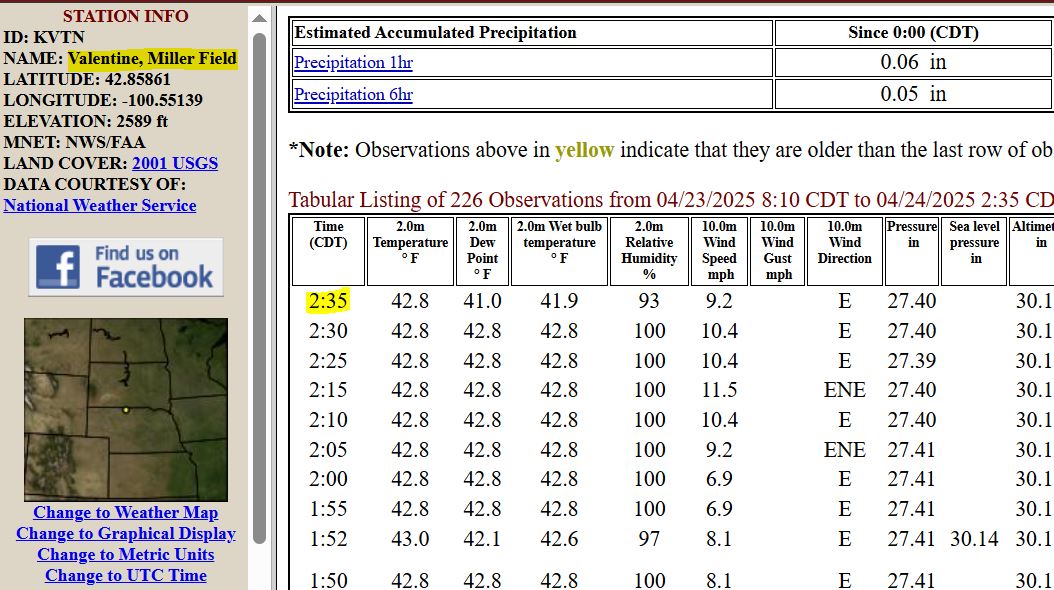Open the Precipitation 6hr link
The width and height of the screenshot is (1054, 590).
click(x=354, y=94)
